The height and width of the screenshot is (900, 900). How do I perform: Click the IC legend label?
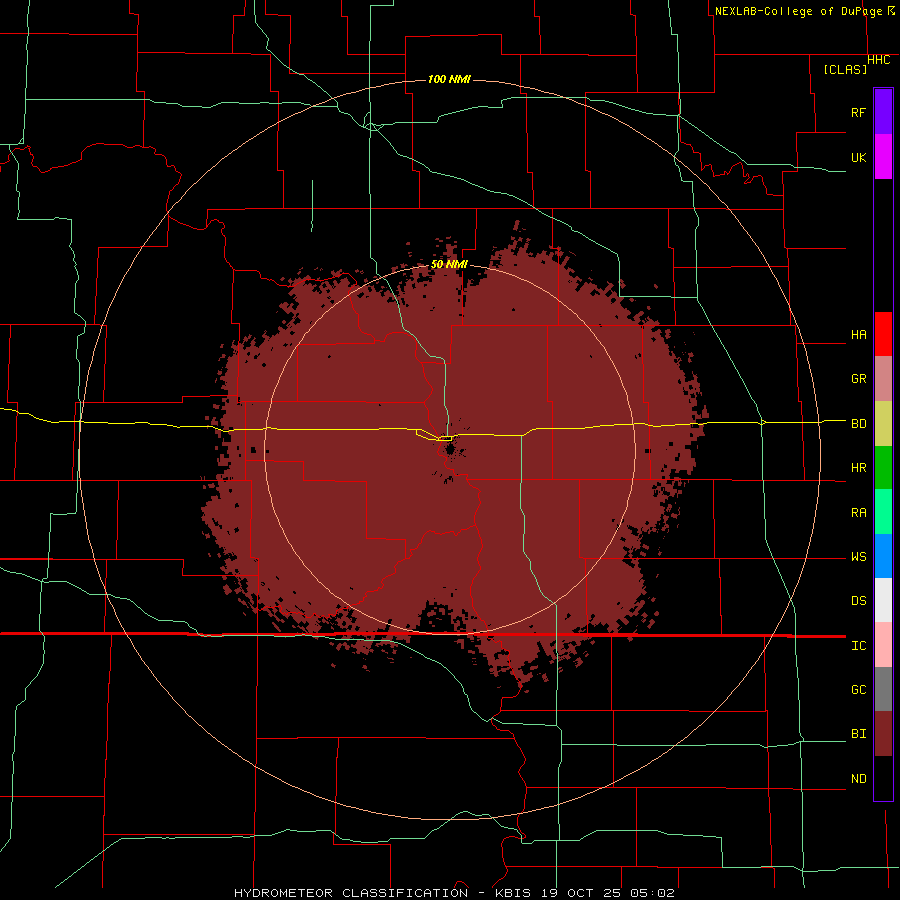(858, 646)
